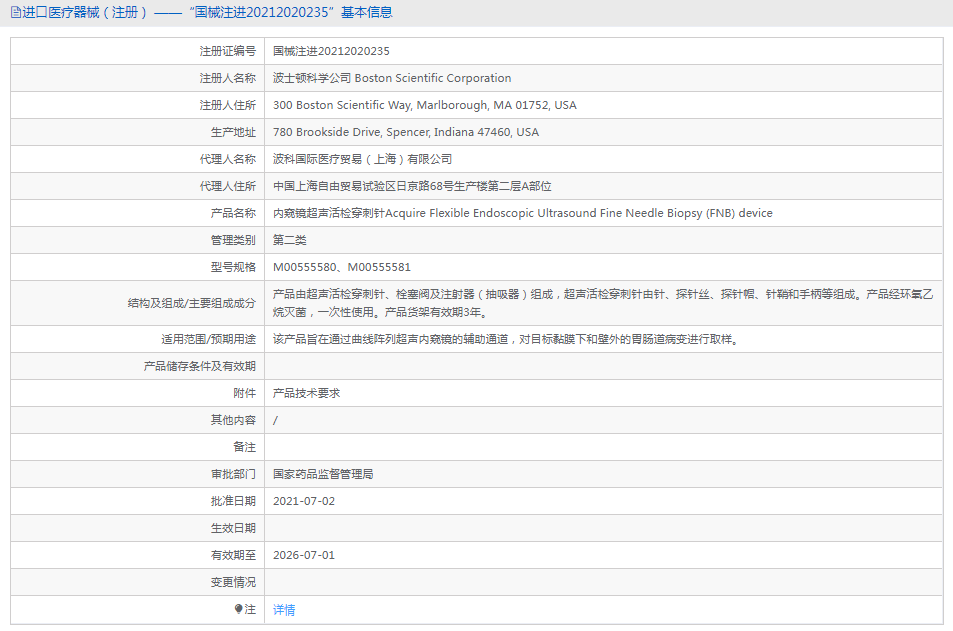
Task: Select model number M00555581
Action: pos(379,267)
